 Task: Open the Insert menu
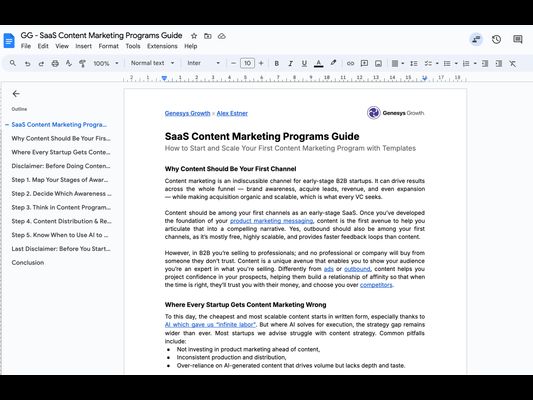click(84, 46)
